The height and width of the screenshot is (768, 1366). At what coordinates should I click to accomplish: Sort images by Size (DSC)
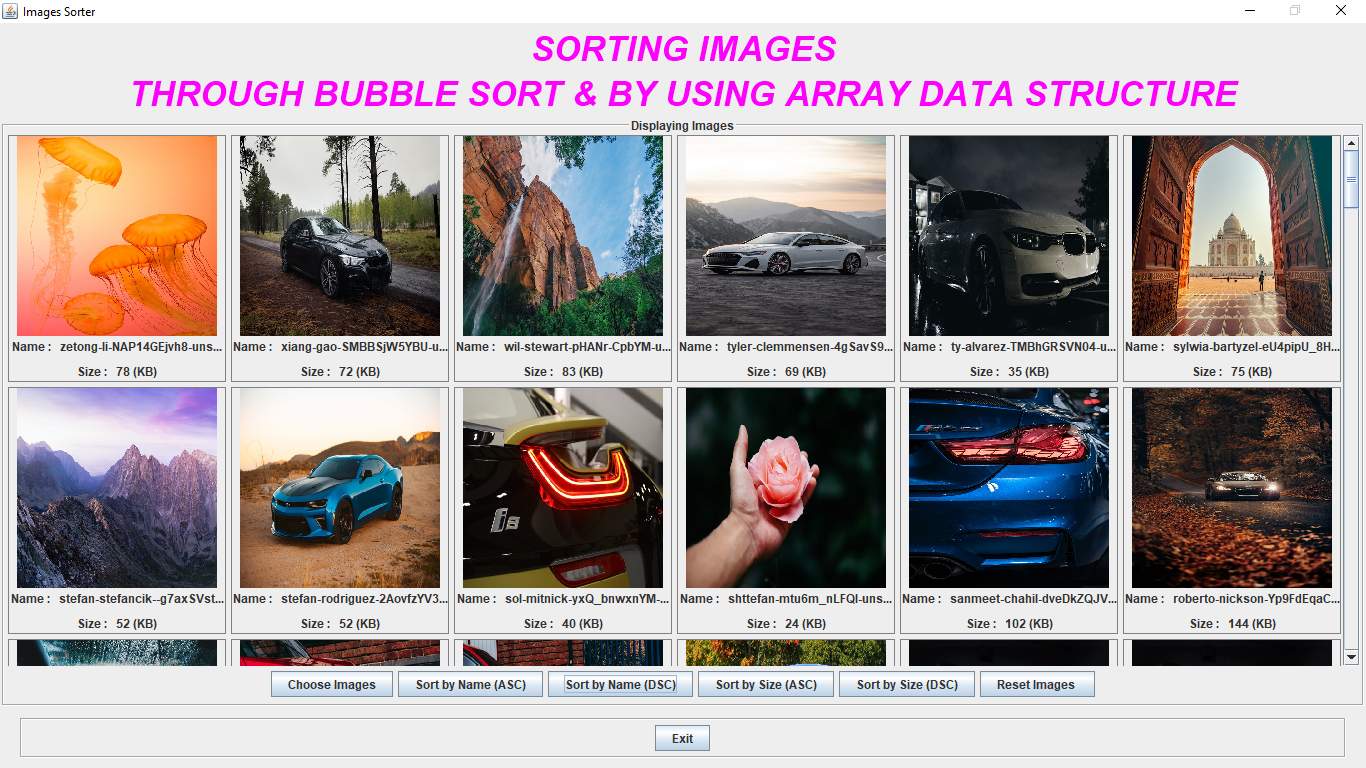(x=906, y=684)
